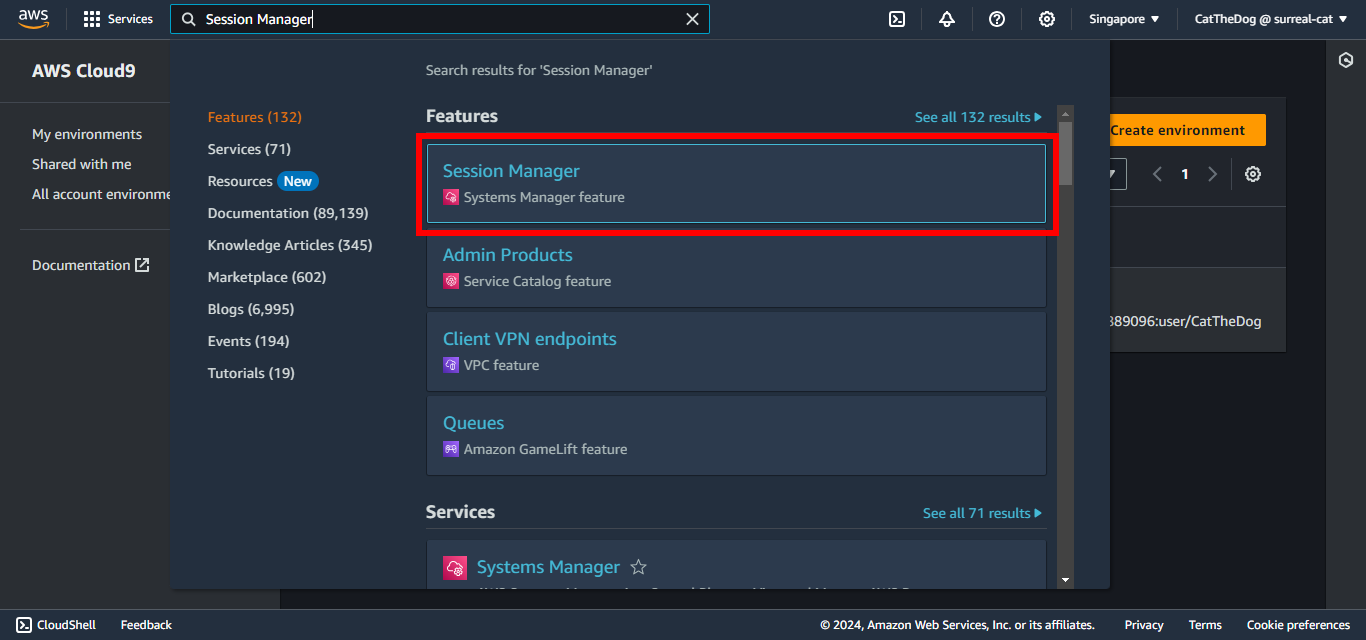
Task: Clear the search box text
Action: pyautogui.click(x=692, y=19)
